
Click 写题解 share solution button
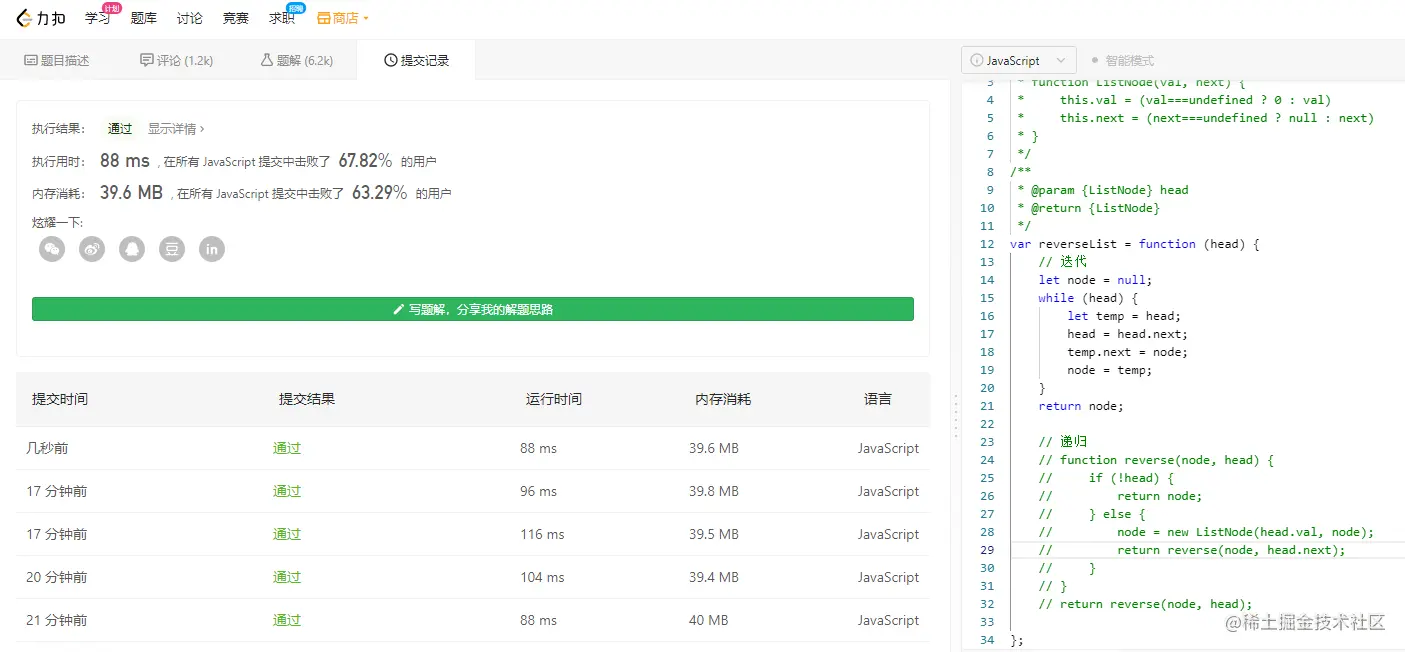[473, 309]
